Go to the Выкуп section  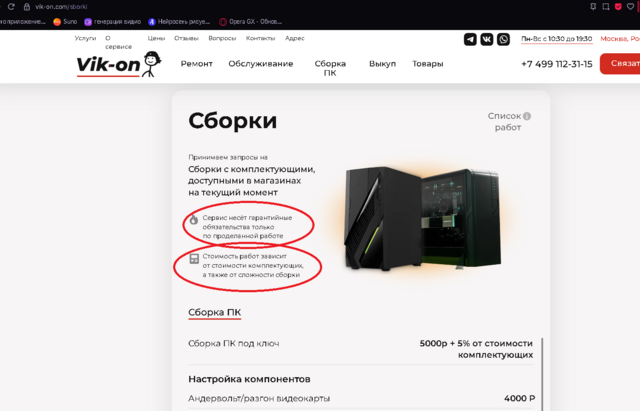tap(382, 64)
